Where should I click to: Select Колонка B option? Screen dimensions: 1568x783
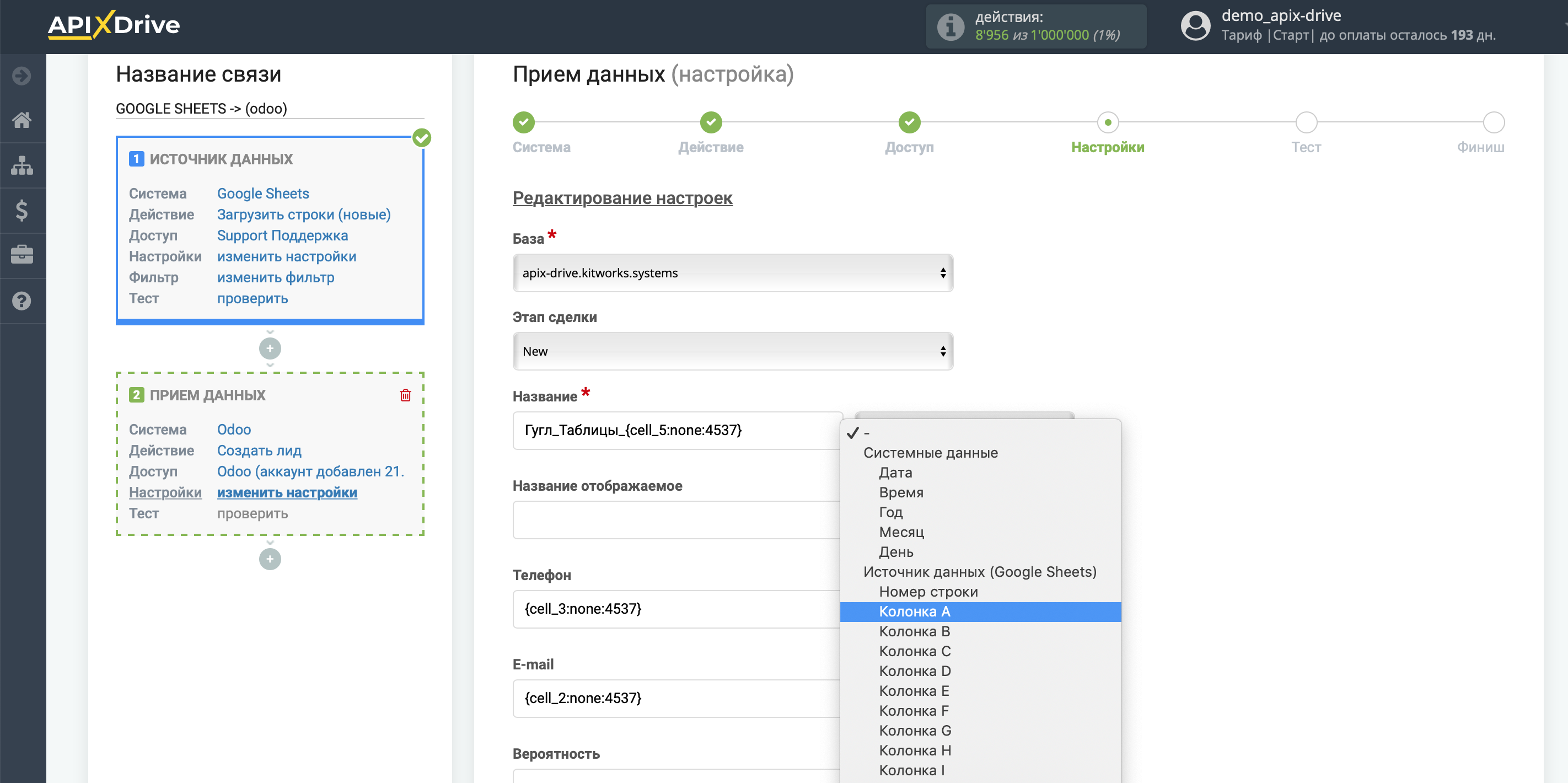(x=981, y=631)
